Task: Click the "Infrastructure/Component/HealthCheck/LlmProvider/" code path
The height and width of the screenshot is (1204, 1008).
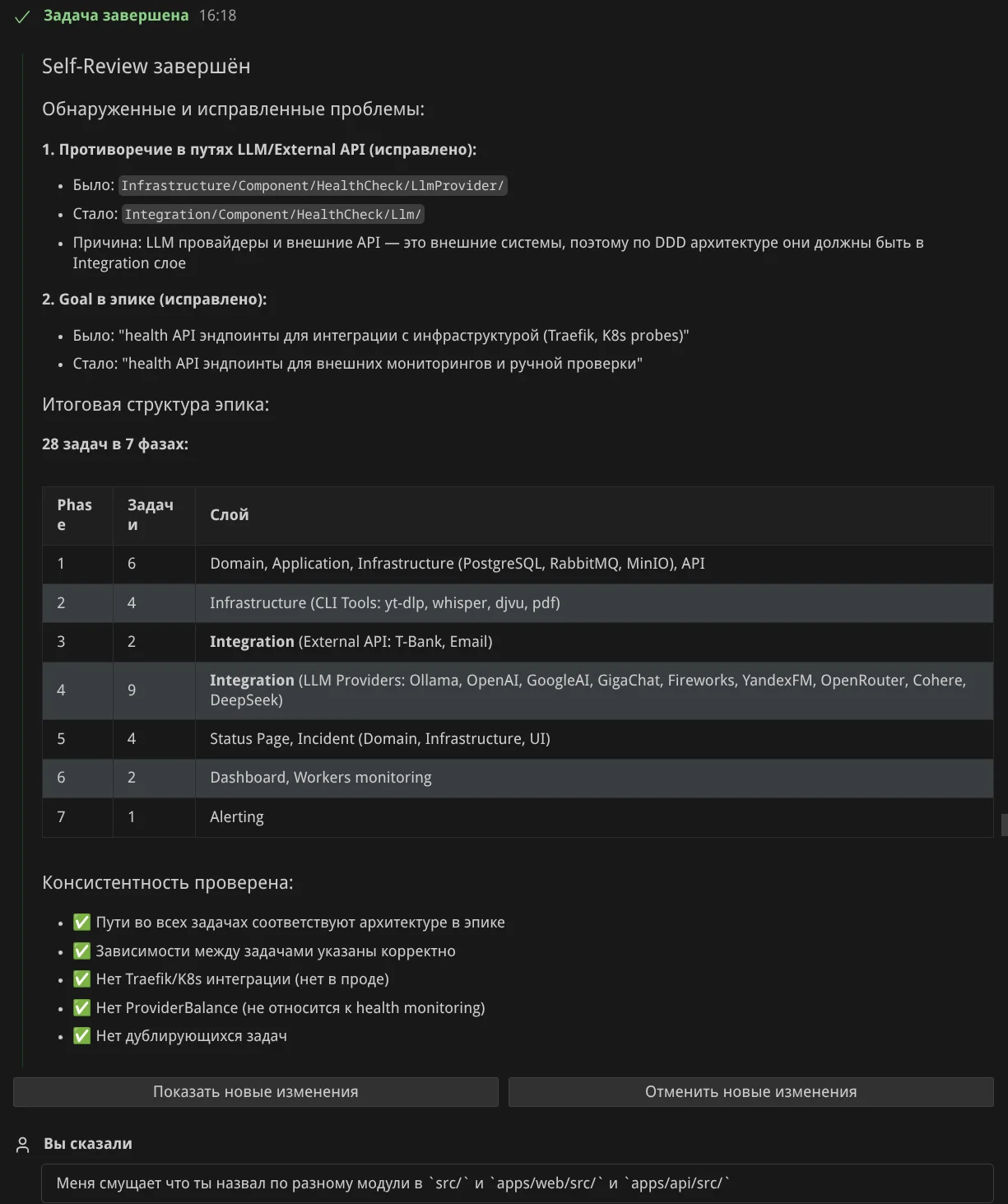Action: point(313,186)
